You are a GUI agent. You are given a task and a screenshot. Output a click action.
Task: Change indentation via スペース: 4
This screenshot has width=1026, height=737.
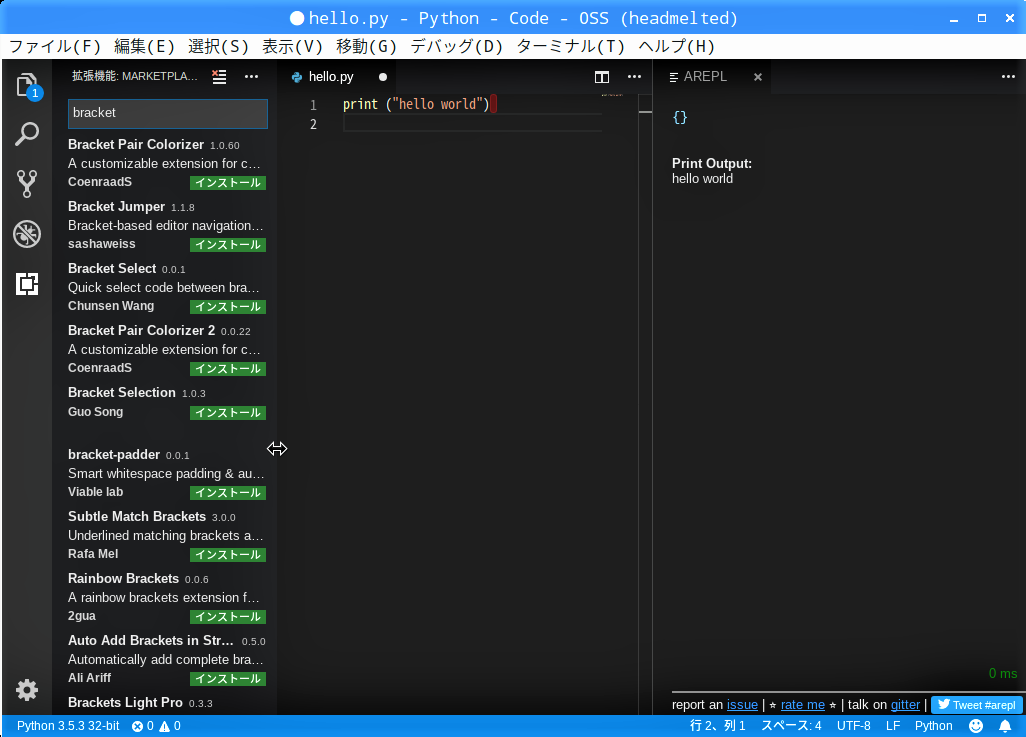tap(791, 726)
